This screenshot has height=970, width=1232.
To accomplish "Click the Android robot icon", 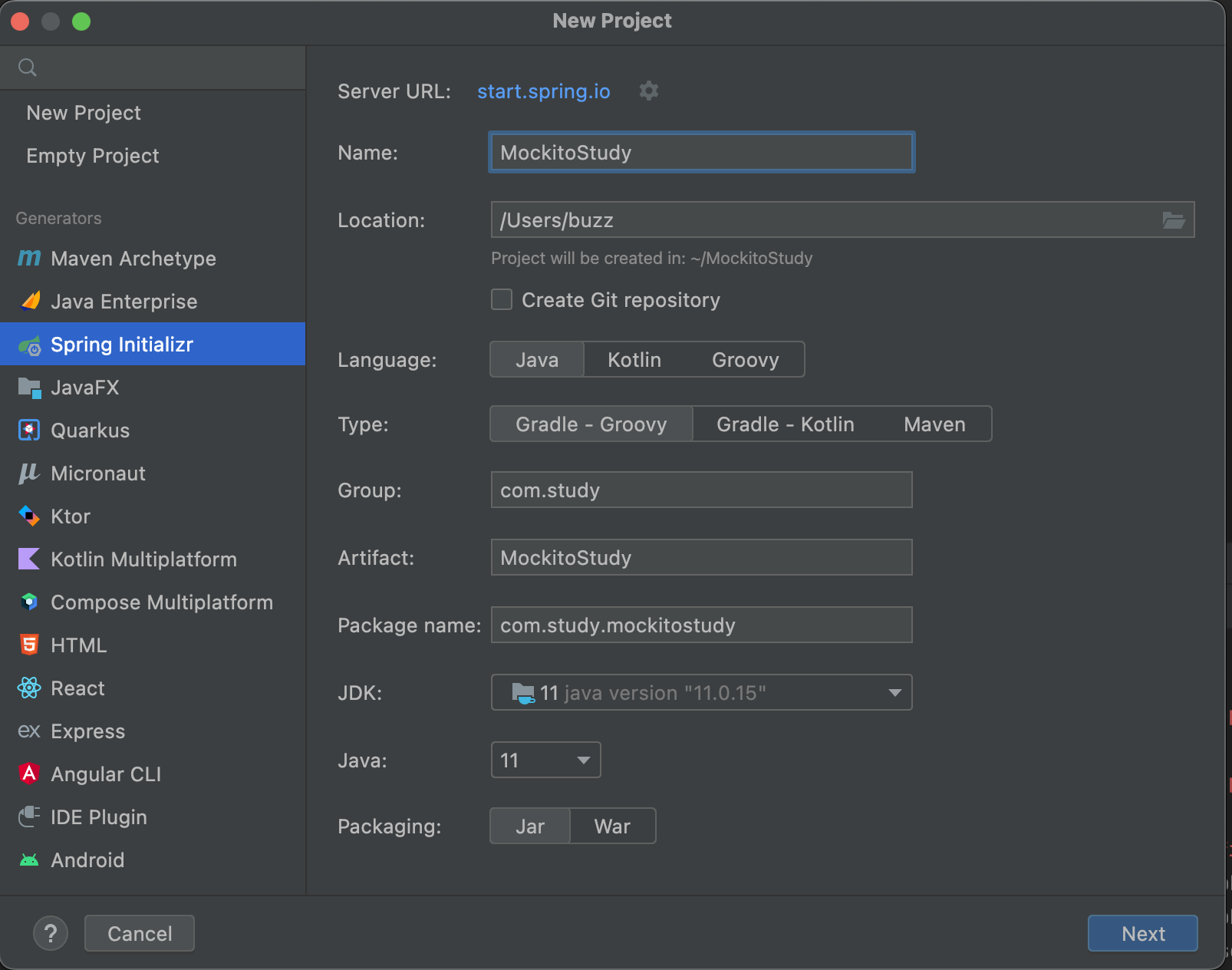I will pos(29,860).
